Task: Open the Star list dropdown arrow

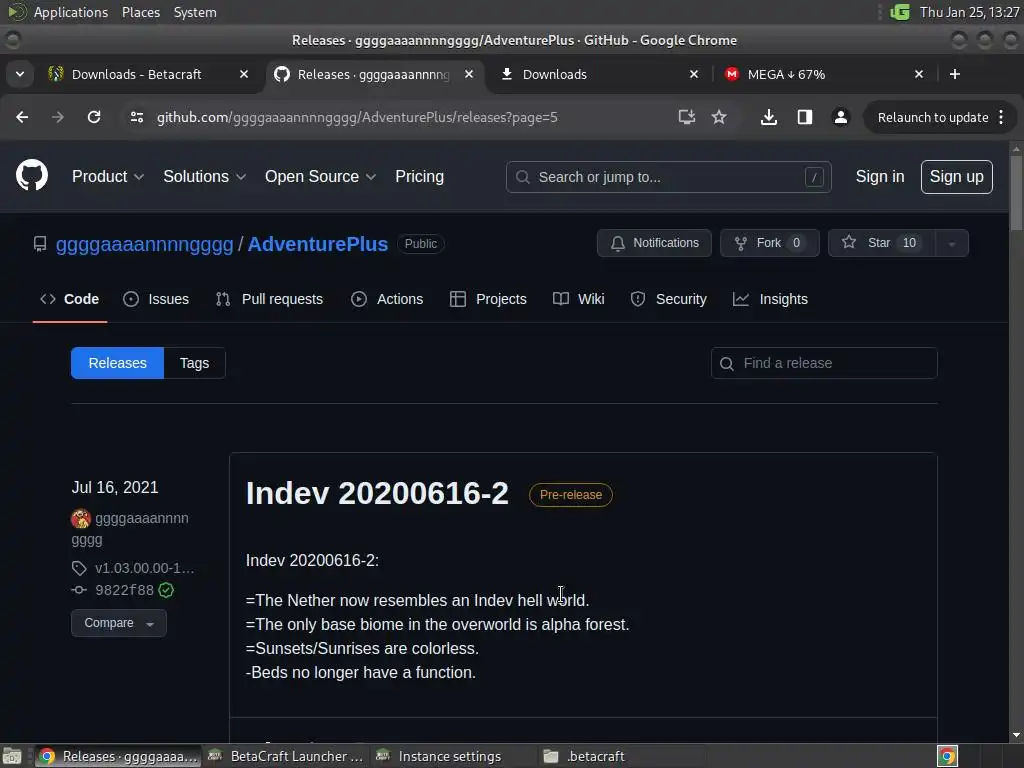Action: point(952,244)
